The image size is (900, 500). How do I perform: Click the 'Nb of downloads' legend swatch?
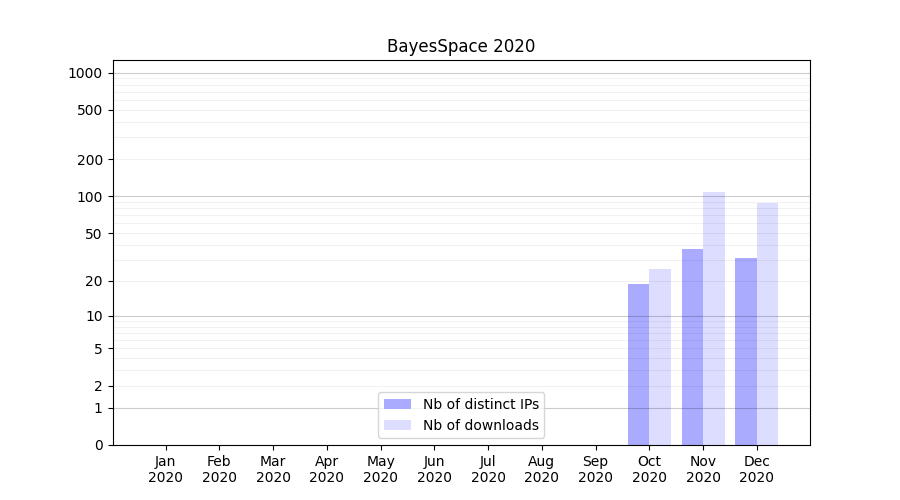click(397, 425)
